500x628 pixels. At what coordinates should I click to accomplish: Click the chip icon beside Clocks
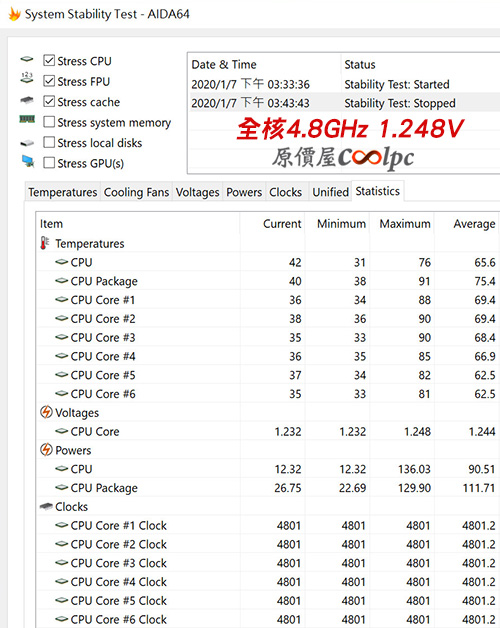point(46,507)
